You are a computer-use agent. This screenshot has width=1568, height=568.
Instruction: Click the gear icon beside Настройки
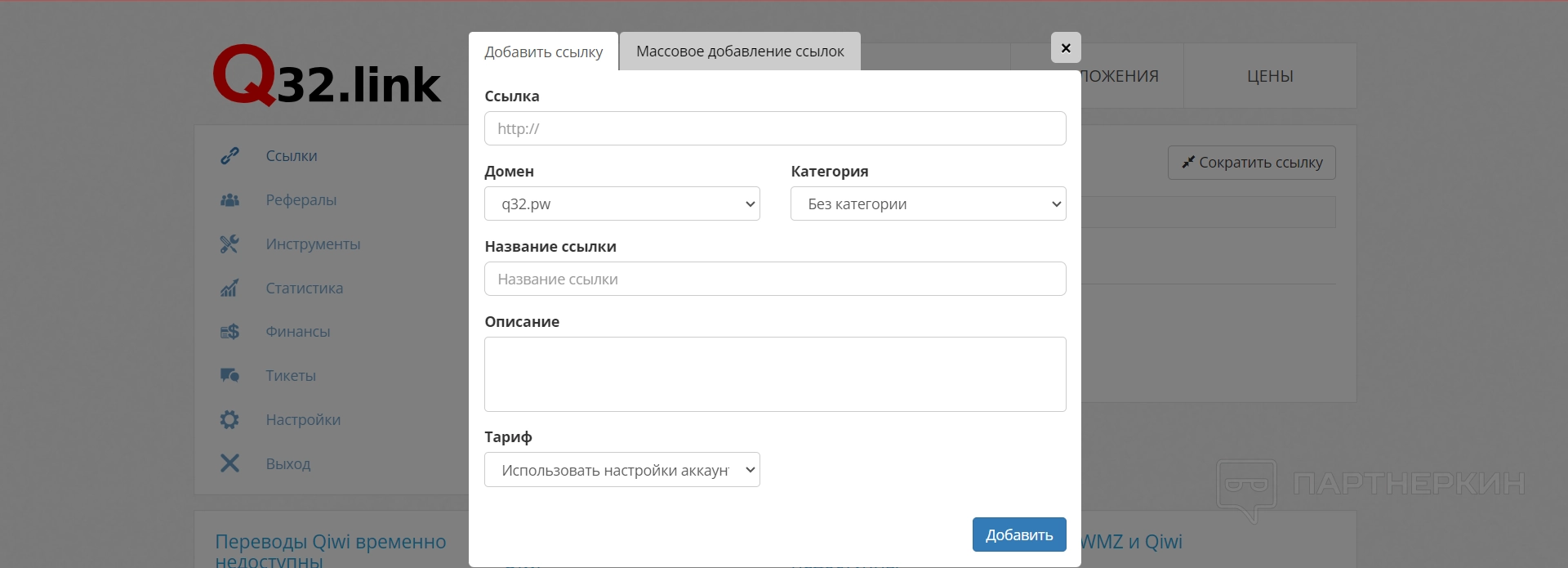[x=229, y=420]
